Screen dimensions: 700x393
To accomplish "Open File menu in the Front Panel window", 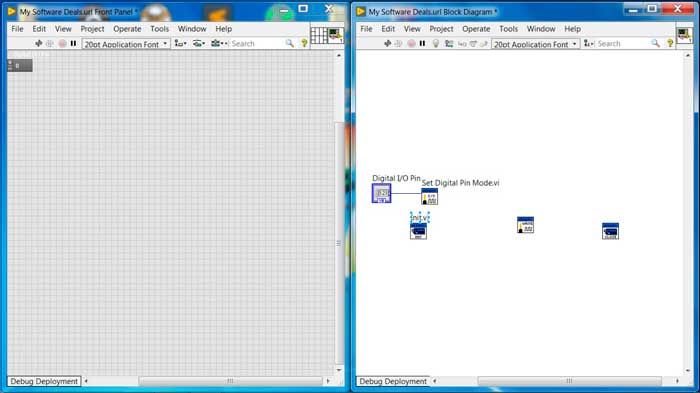I will (x=17, y=29).
